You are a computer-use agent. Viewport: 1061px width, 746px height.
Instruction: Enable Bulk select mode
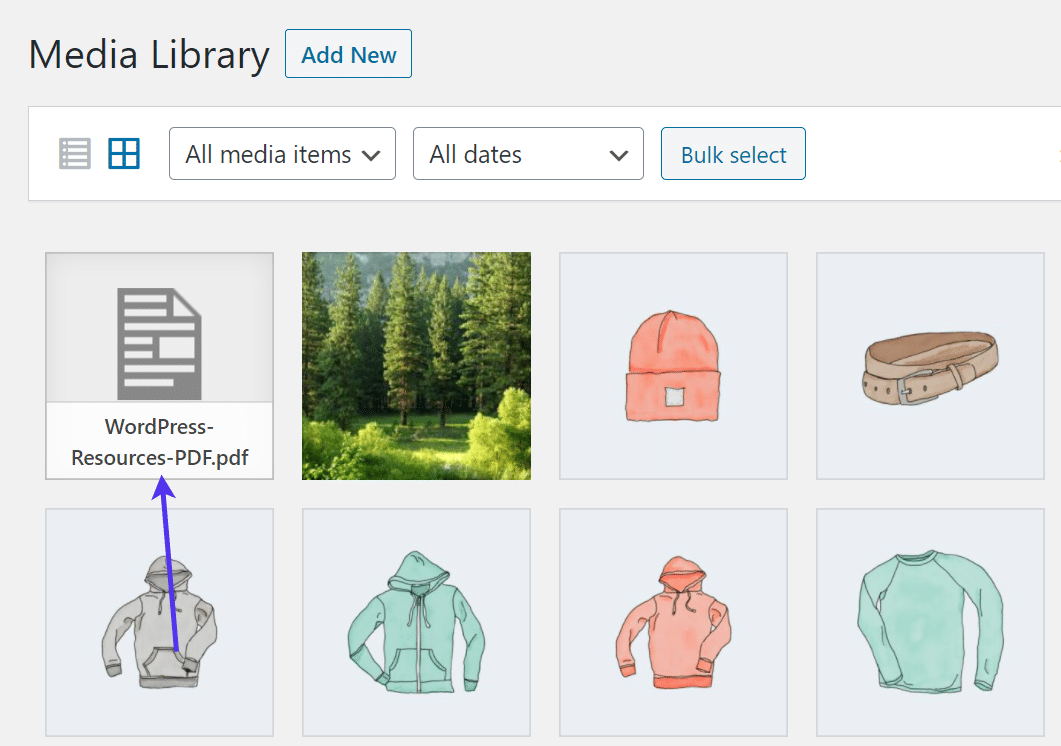733,153
